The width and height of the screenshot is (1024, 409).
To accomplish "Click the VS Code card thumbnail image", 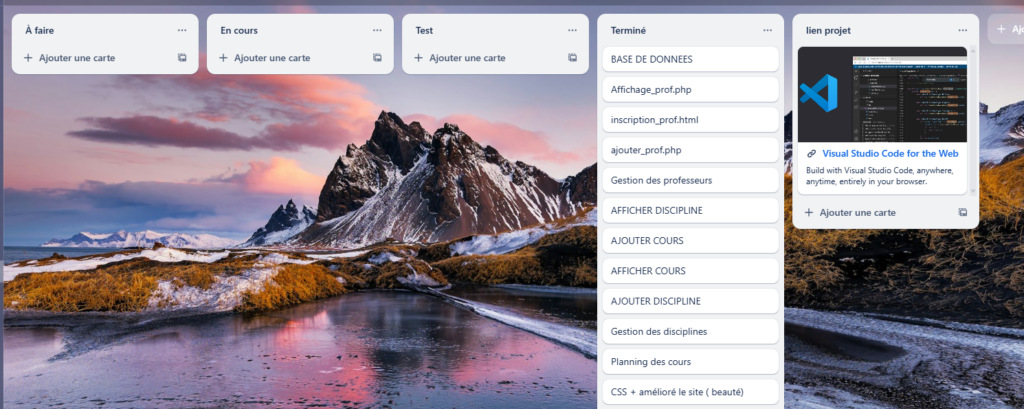I will pyautogui.click(x=882, y=93).
